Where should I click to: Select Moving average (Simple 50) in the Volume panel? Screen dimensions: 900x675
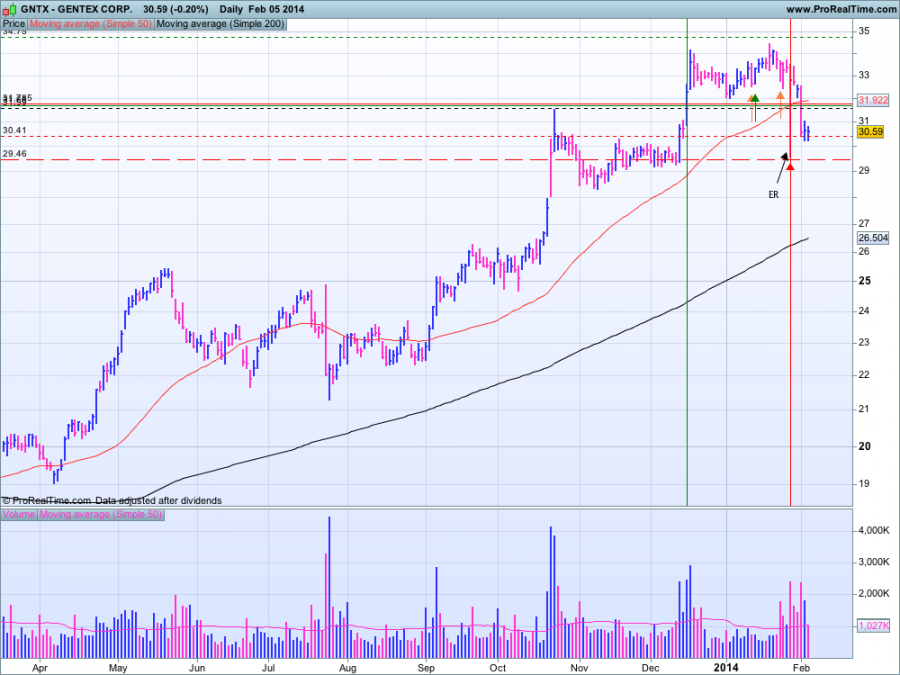[100, 514]
